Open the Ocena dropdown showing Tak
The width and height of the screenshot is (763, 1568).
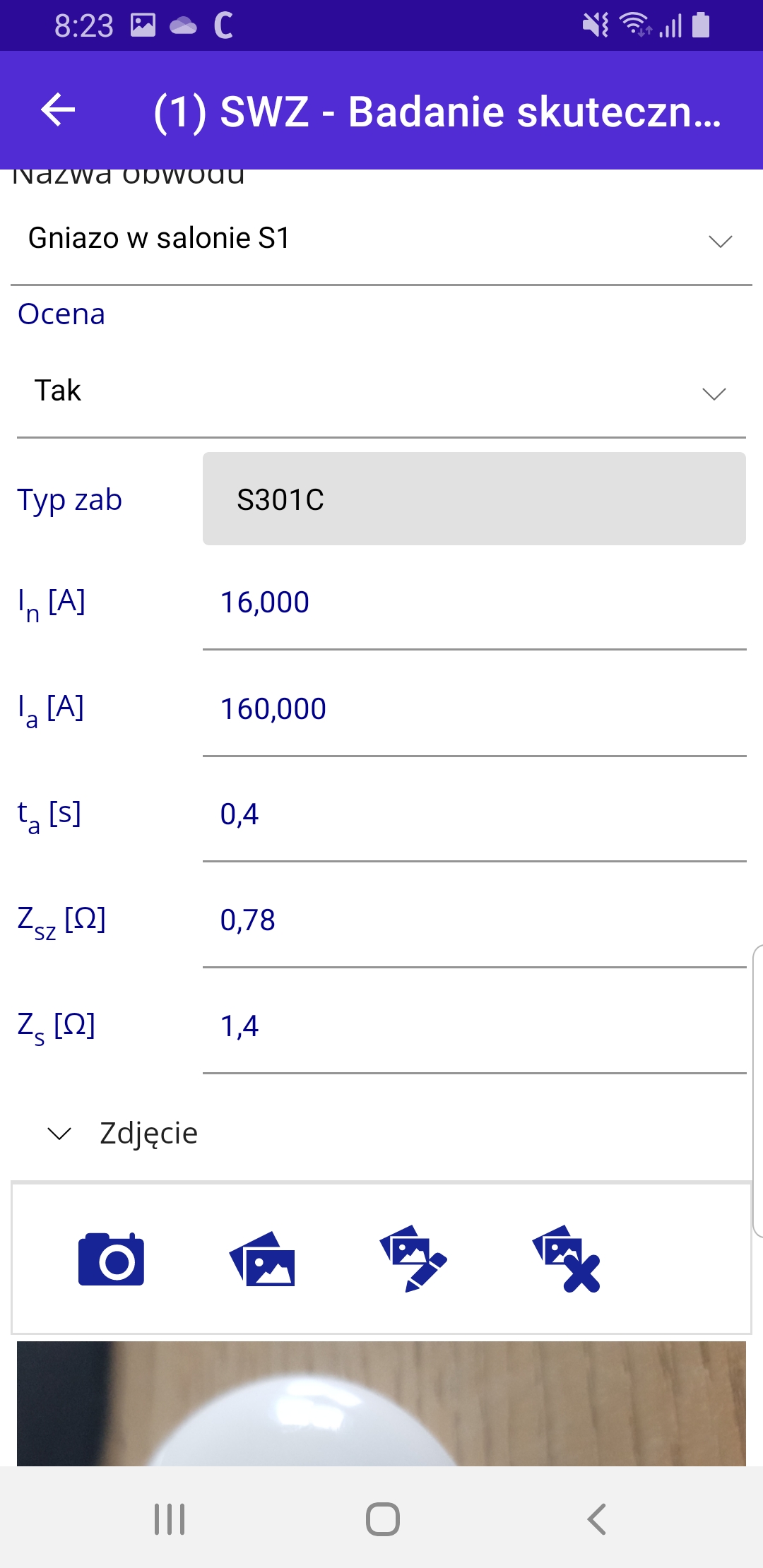coord(381,391)
